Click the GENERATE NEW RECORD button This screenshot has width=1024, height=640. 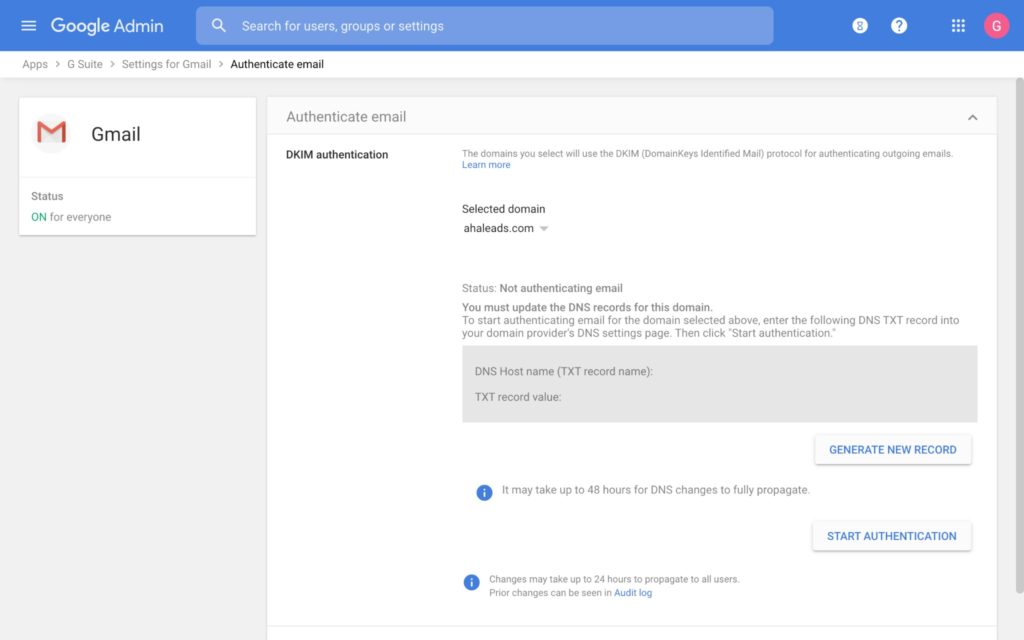pyautogui.click(x=892, y=449)
